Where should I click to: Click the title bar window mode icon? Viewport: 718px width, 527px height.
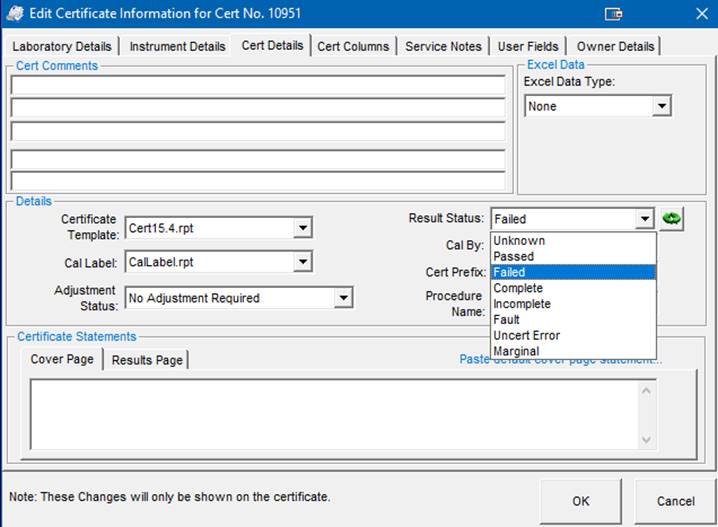tap(613, 14)
